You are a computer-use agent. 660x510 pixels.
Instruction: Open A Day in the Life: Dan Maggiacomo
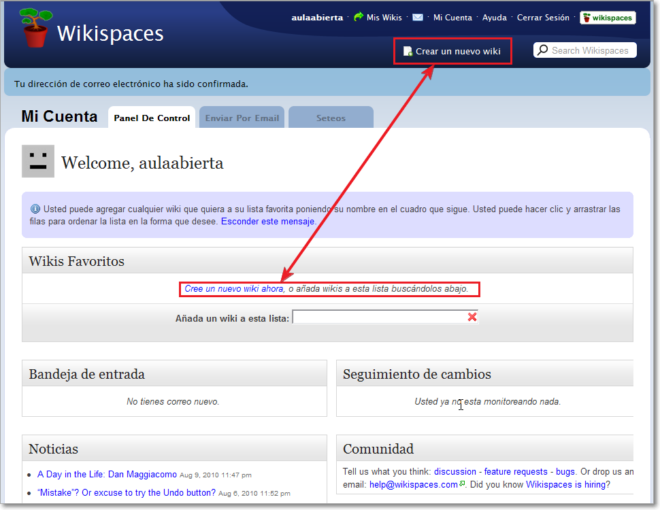pos(107,474)
